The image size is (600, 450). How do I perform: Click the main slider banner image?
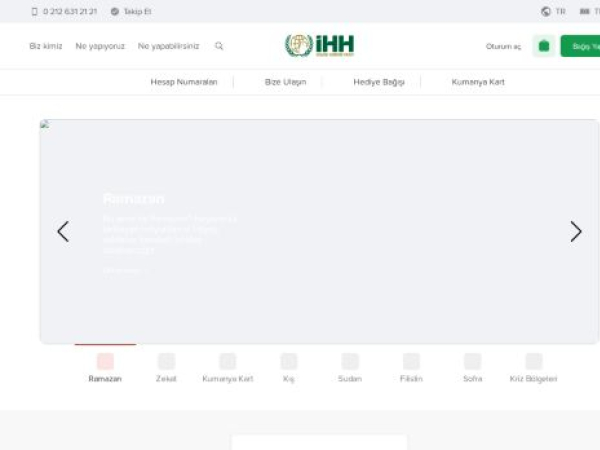coord(320,232)
